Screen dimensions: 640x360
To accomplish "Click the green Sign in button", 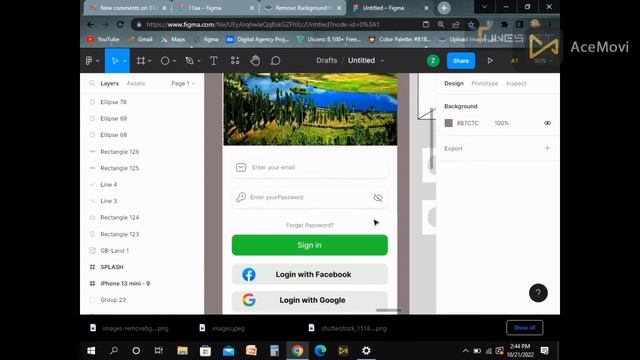I will click(309, 245).
